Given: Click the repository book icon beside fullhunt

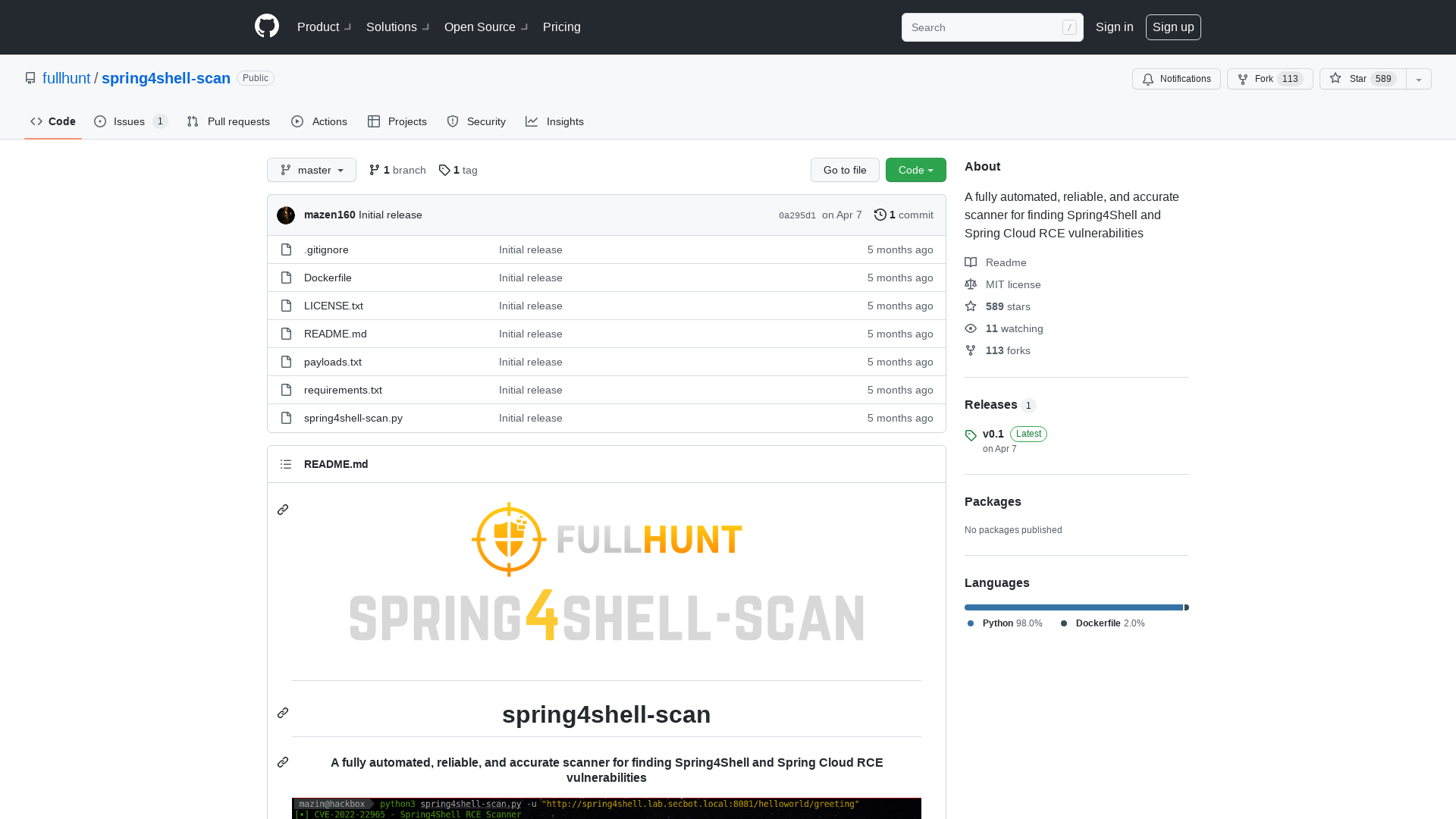Looking at the screenshot, I should 30,78.
